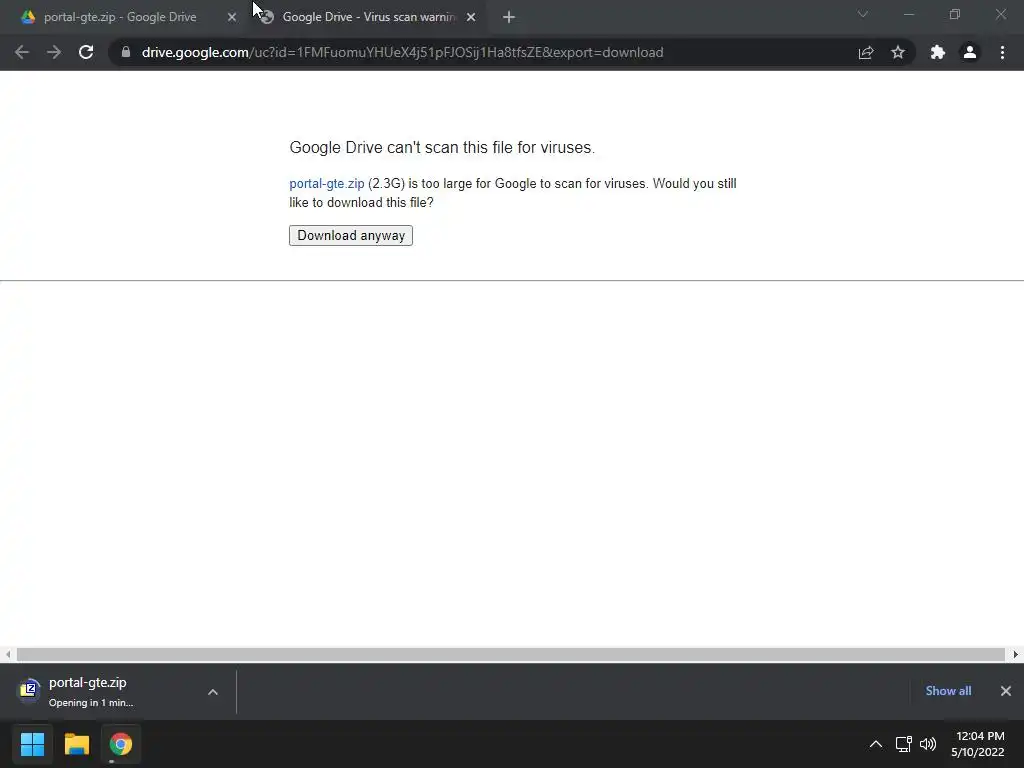Viewport: 1024px width, 768px height.
Task: Click the Google Drive virus heading text
Action: [442, 148]
